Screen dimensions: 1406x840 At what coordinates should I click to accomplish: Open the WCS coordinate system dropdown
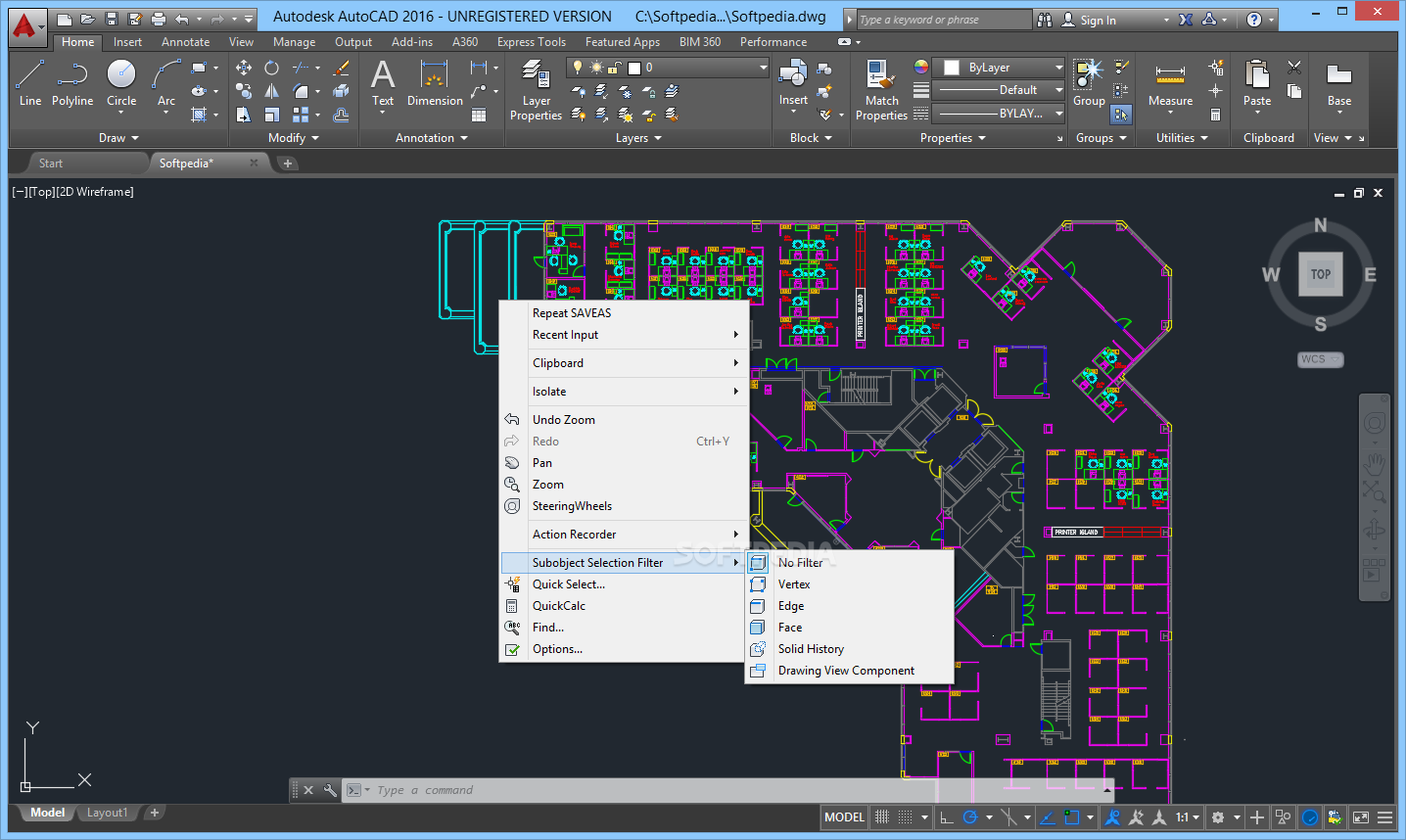click(1320, 359)
